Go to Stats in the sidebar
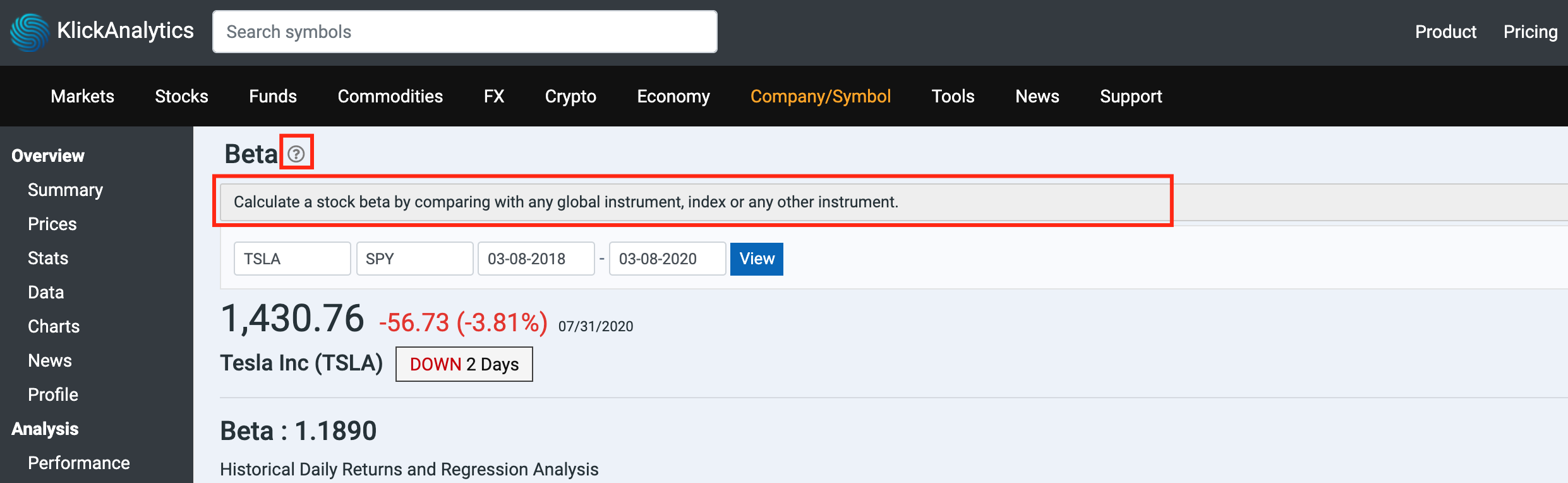The width and height of the screenshot is (1568, 483). (x=48, y=258)
